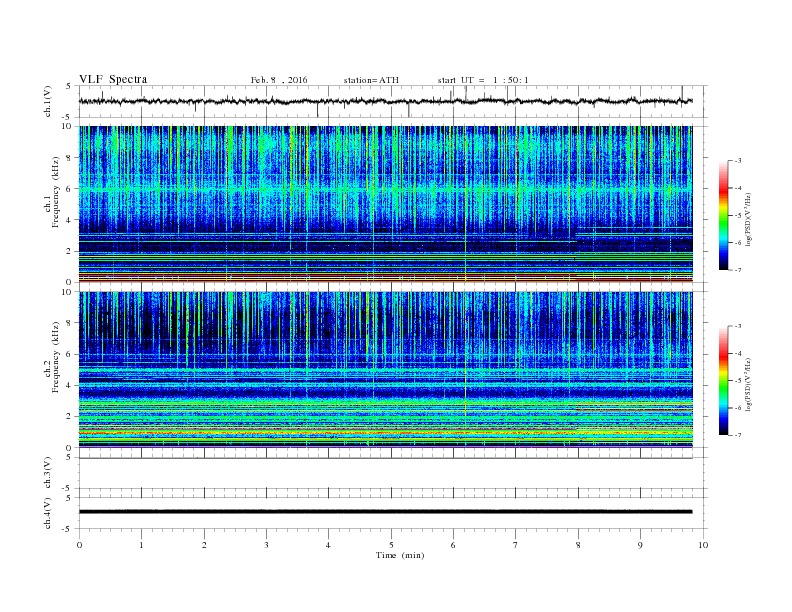The image size is (792, 612).
Task: Click the "4" tick on the Time axis
Action: click(x=328, y=545)
